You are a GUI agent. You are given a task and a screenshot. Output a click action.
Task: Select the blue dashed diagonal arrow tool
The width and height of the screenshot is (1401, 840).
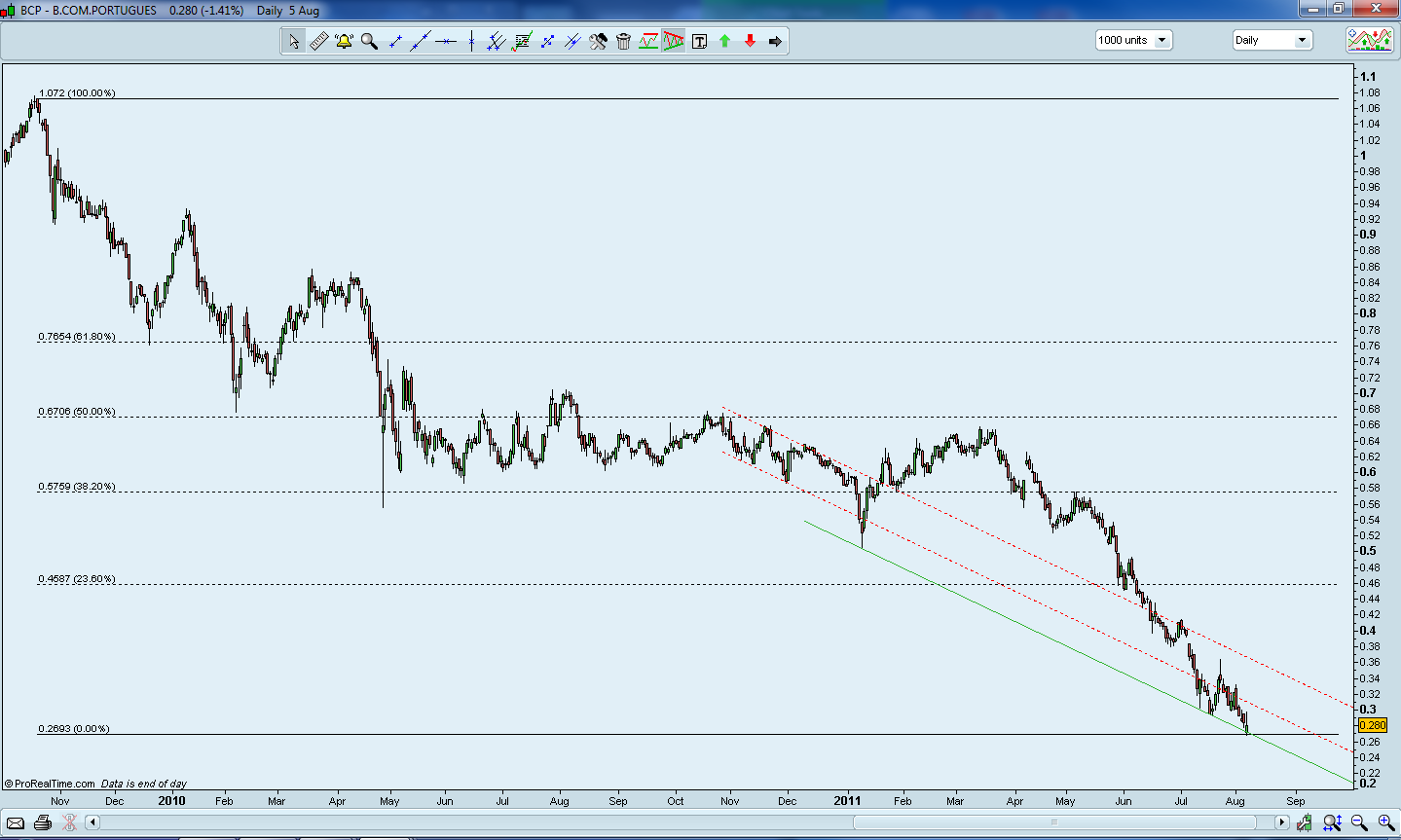coord(547,41)
